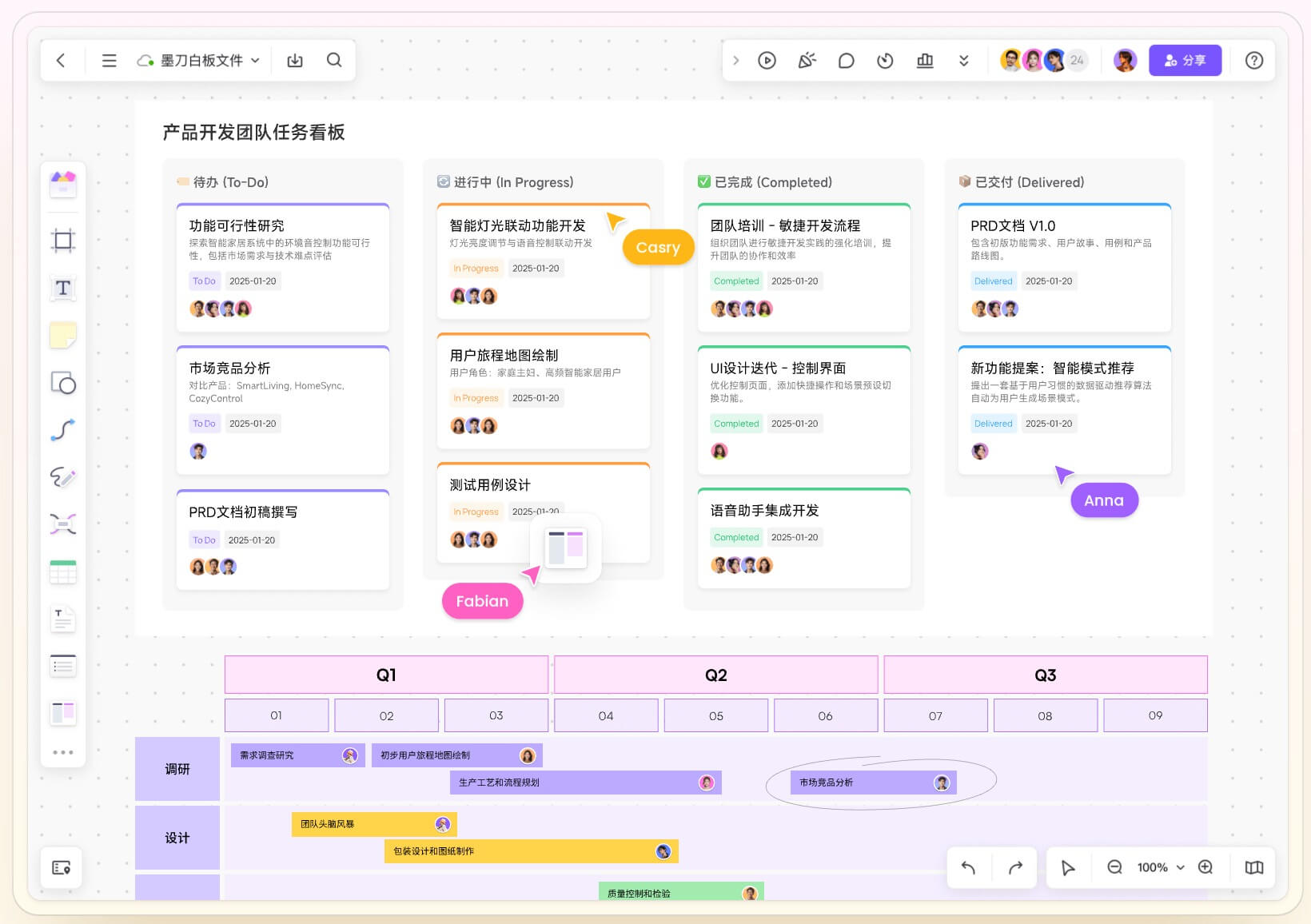Click 新功能提案：智能模式推荐 card title
The image size is (1311, 924).
click(x=1052, y=368)
